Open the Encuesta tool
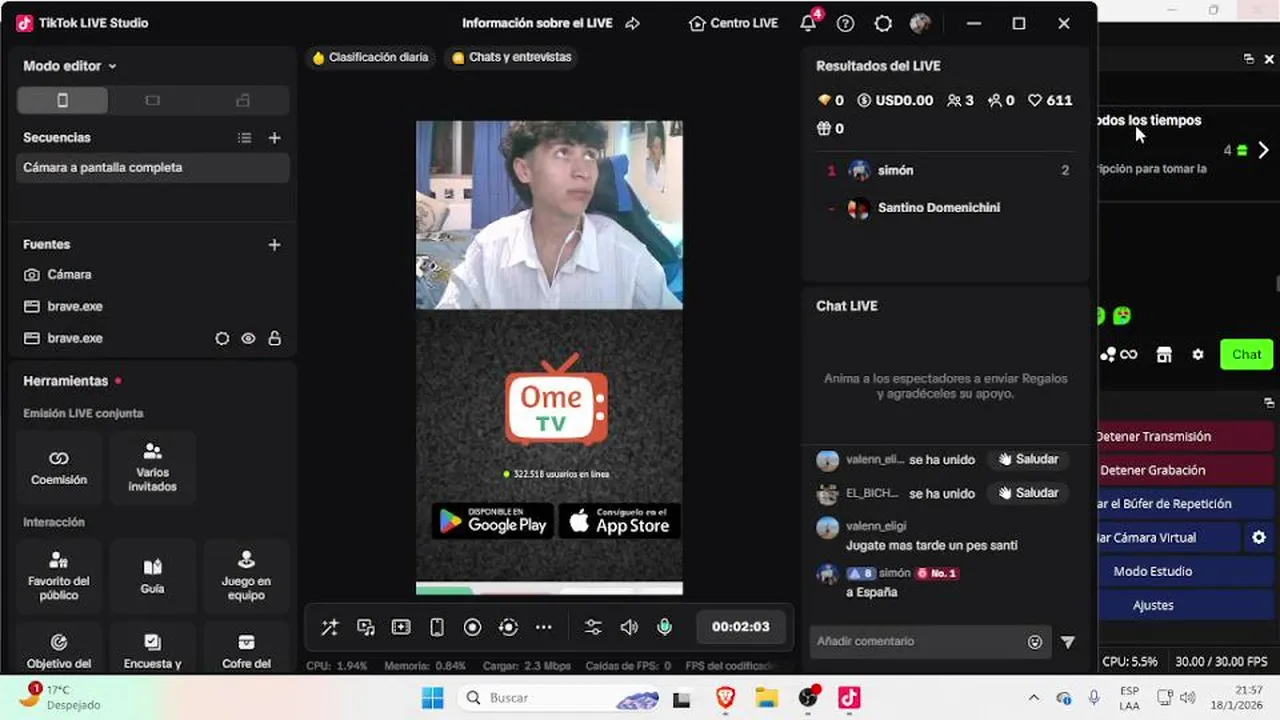The width and height of the screenshot is (1280, 720). click(152, 648)
